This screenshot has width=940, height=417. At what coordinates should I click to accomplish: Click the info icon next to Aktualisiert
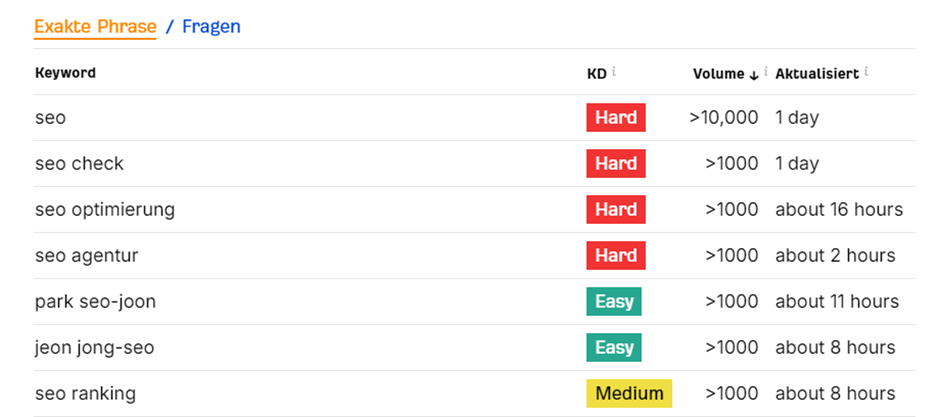tap(867, 71)
